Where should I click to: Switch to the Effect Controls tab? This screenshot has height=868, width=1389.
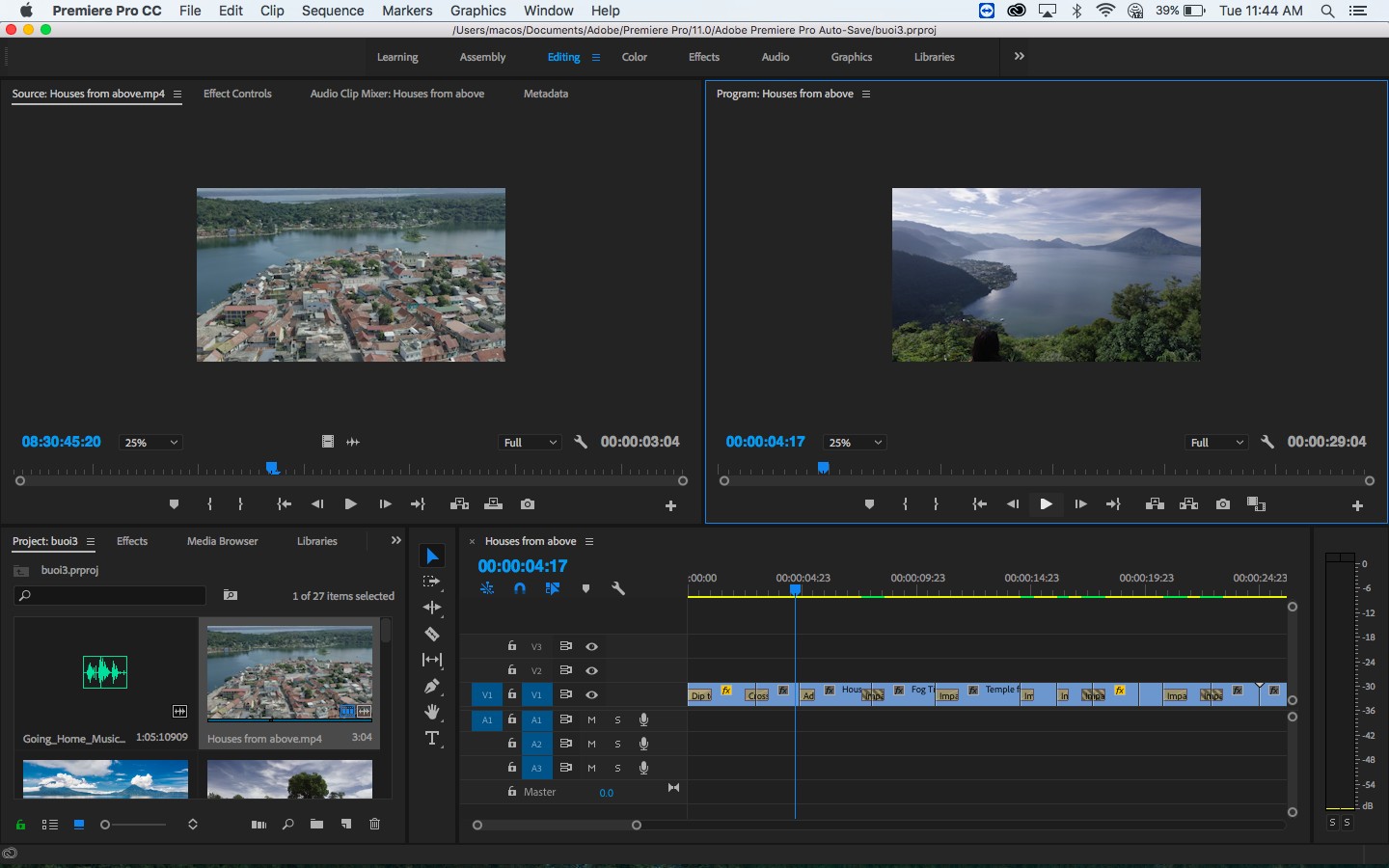click(237, 94)
